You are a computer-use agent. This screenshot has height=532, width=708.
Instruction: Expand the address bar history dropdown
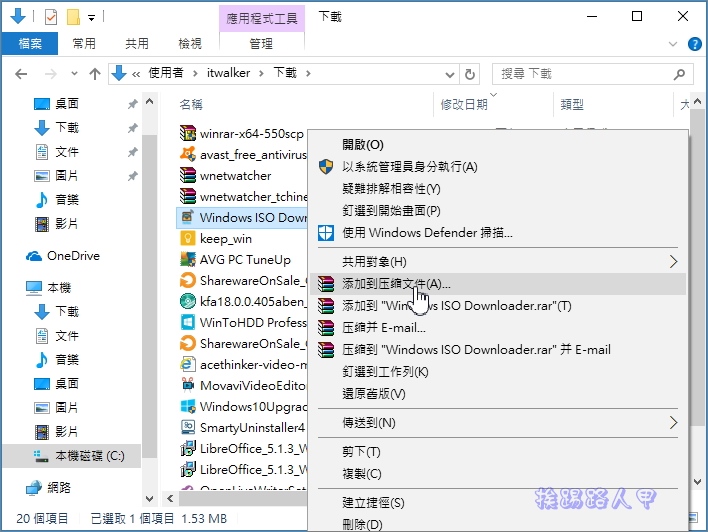[449, 74]
